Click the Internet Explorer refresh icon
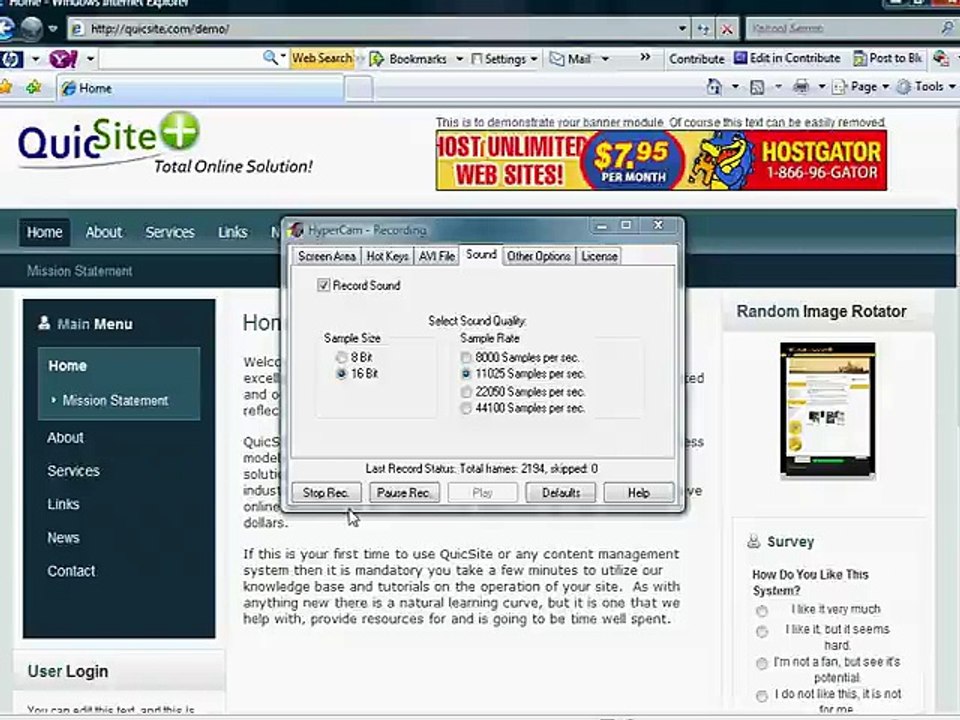The width and height of the screenshot is (960, 720). [704, 28]
